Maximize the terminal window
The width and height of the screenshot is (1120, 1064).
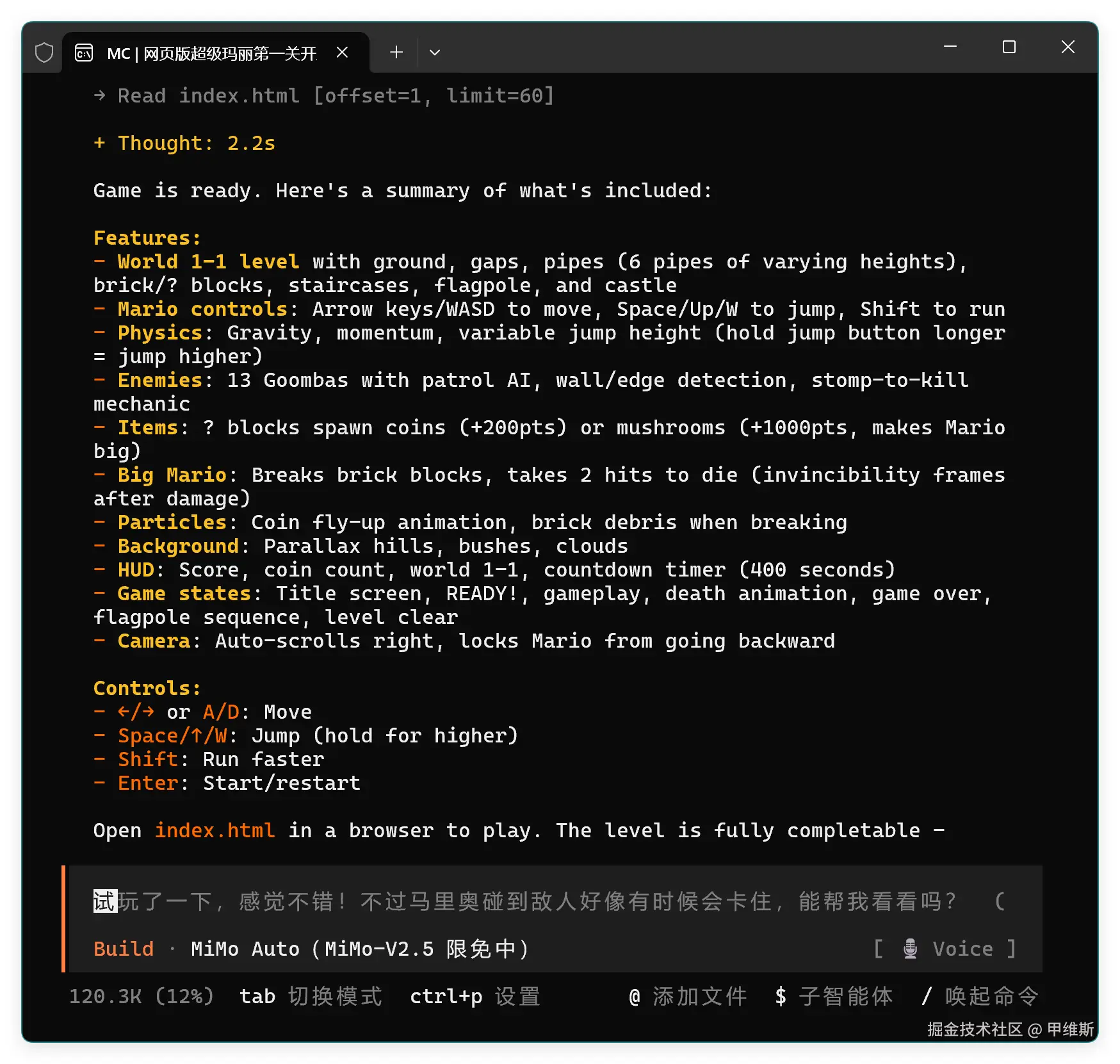tap(1009, 47)
